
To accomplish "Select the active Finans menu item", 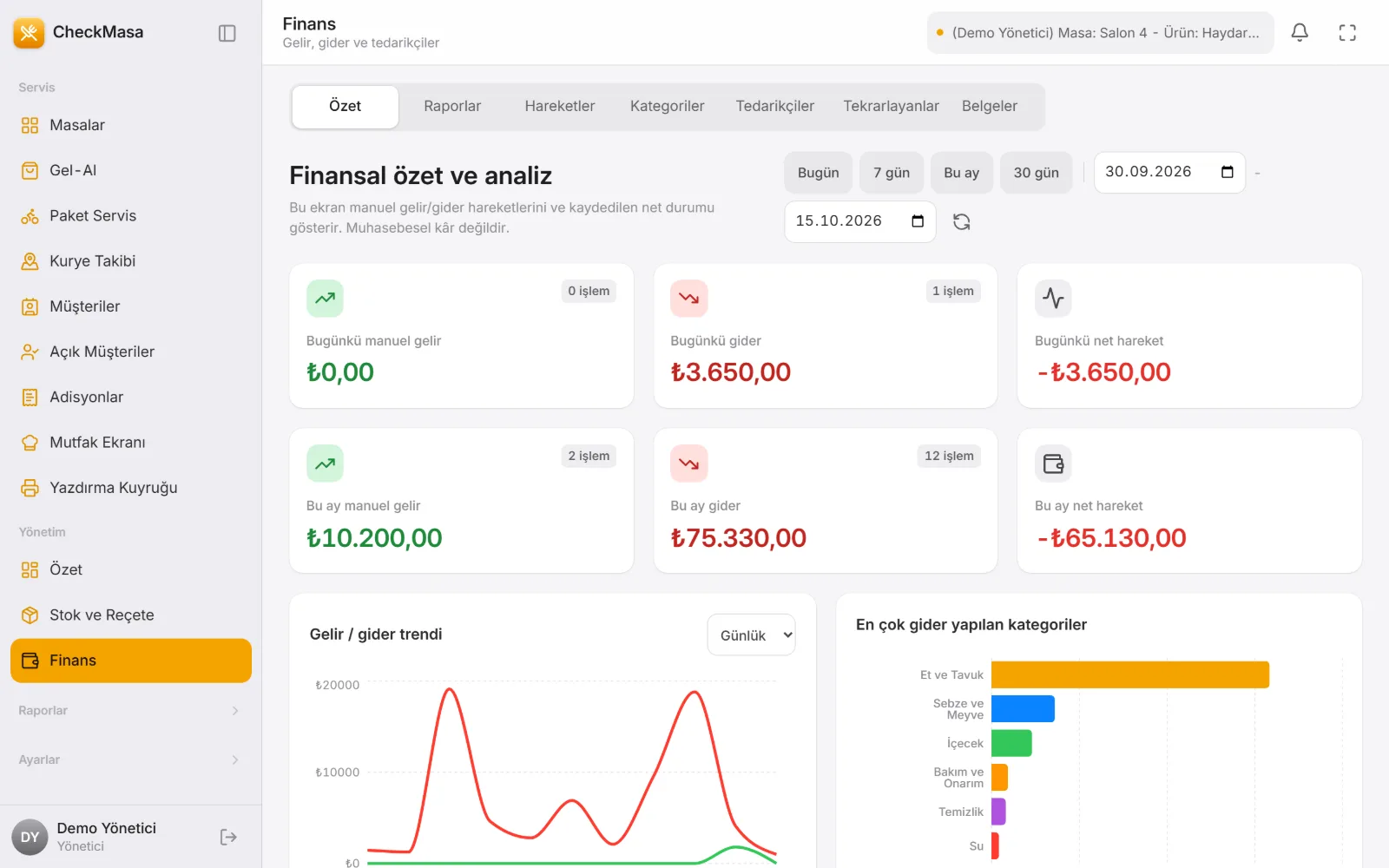I will [x=131, y=661].
